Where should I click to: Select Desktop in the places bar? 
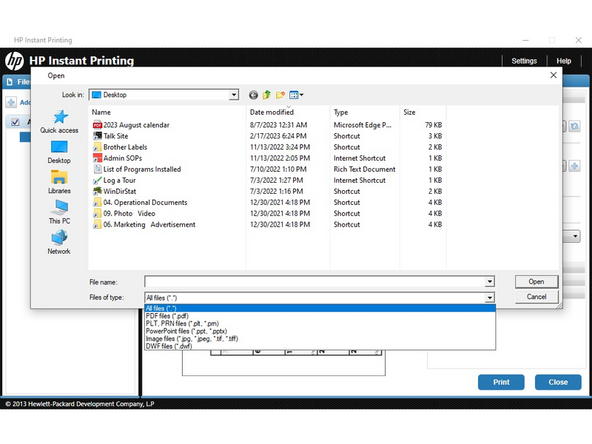tap(59, 152)
